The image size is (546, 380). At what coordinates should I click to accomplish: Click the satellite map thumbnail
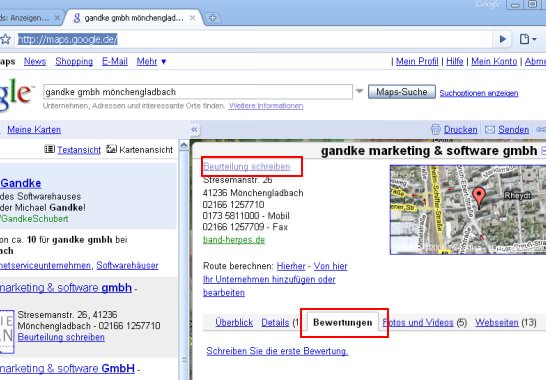pyautogui.click(x=468, y=210)
